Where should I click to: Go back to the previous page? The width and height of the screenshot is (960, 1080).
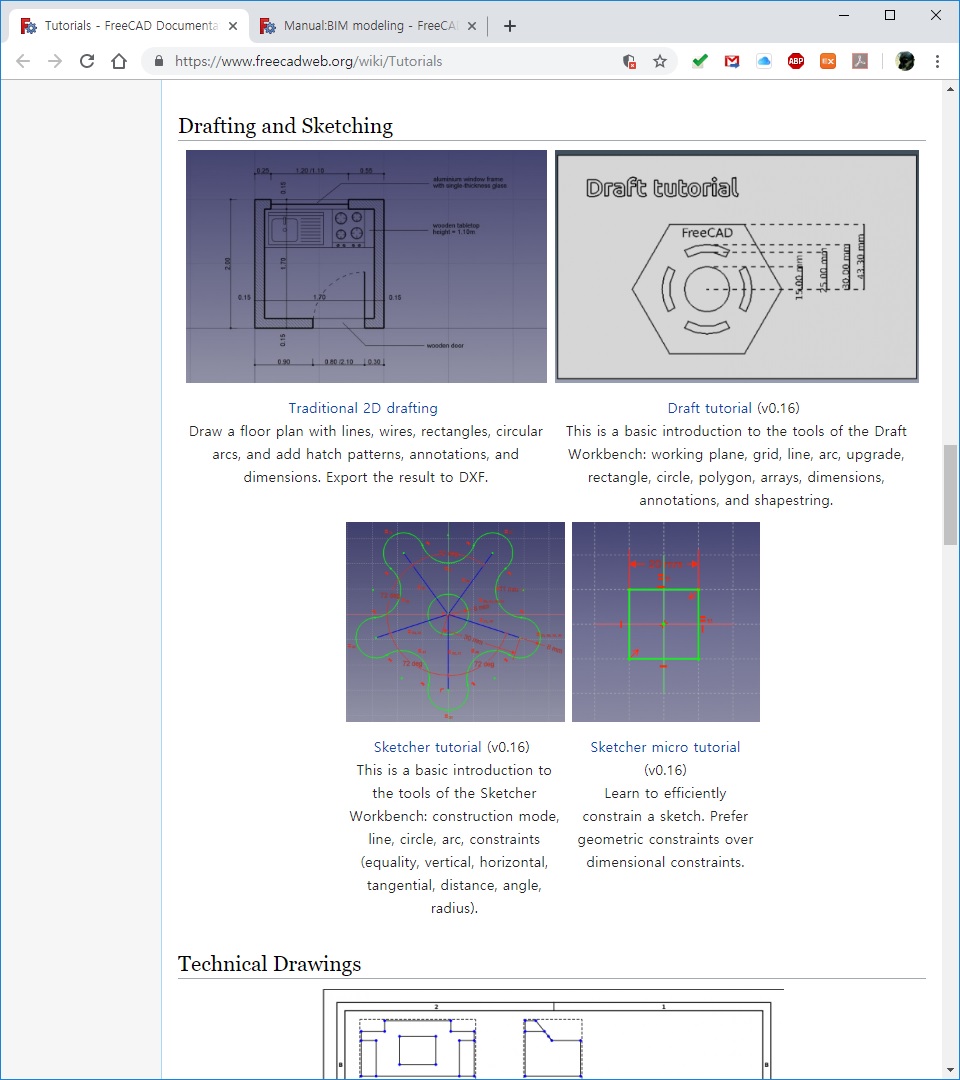click(x=23, y=61)
